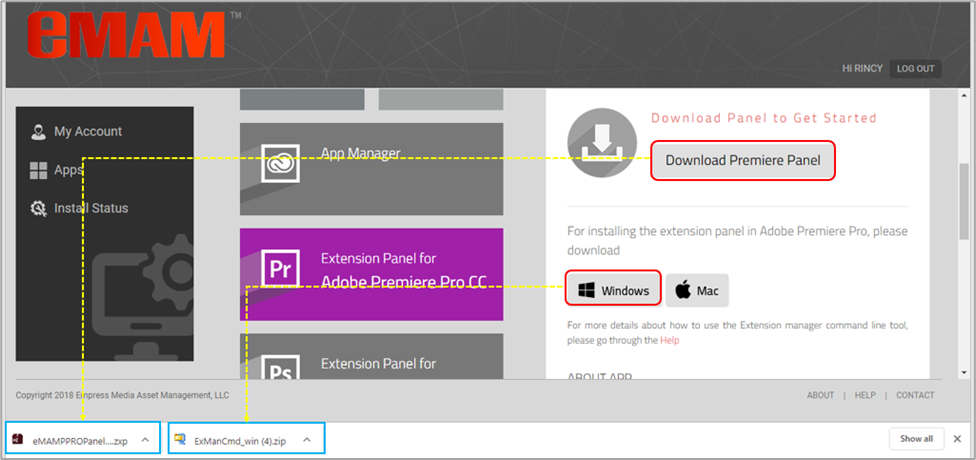Select the App Manager tile
Screen dimensions: 976x460
point(372,169)
